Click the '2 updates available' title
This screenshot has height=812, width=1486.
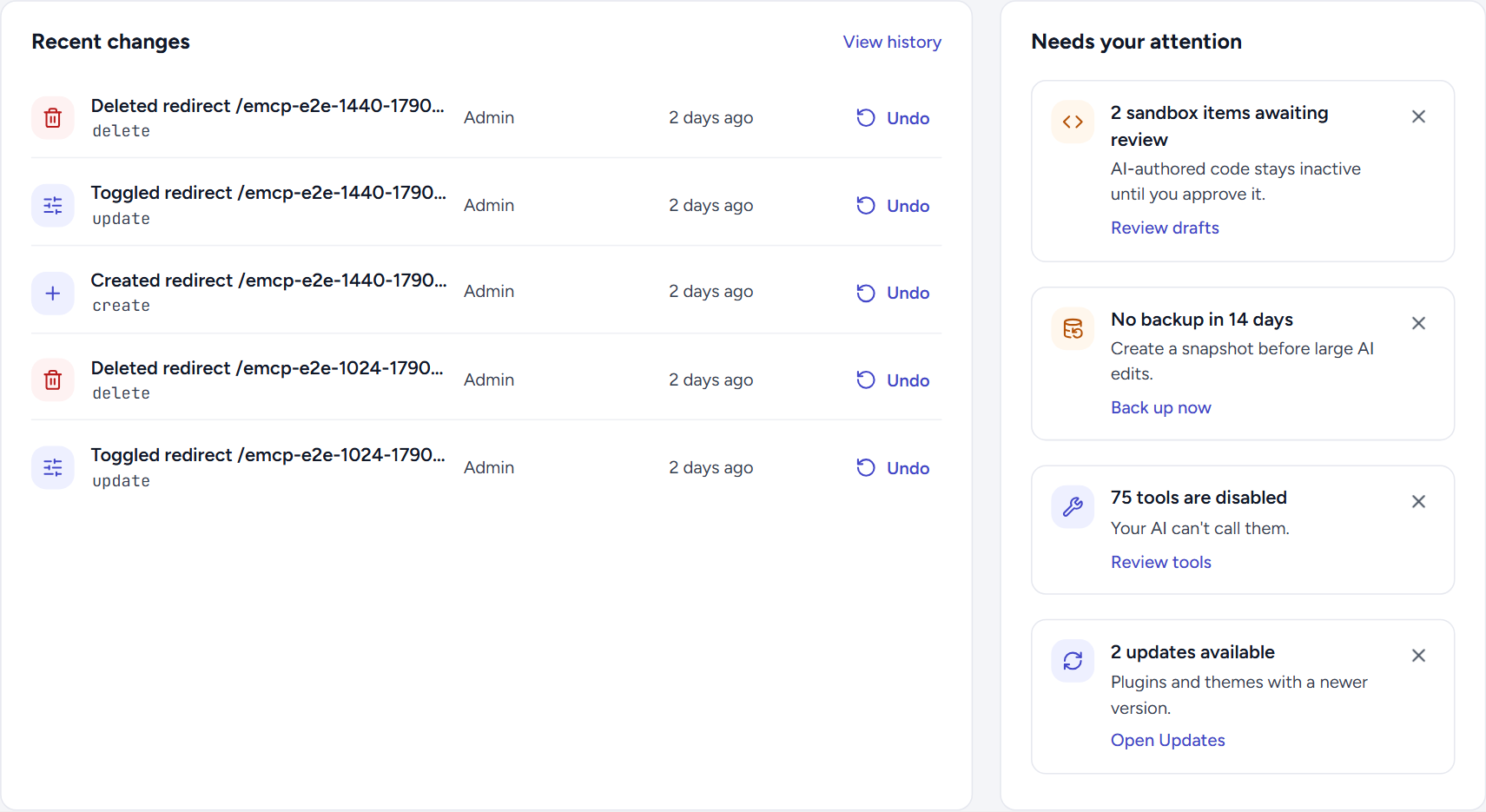pyautogui.click(x=1192, y=652)
